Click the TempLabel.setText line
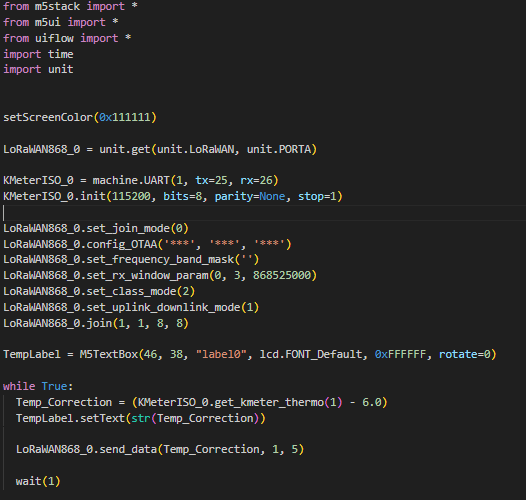This screenshot has width=526, height=500. (x=141, y=418)
